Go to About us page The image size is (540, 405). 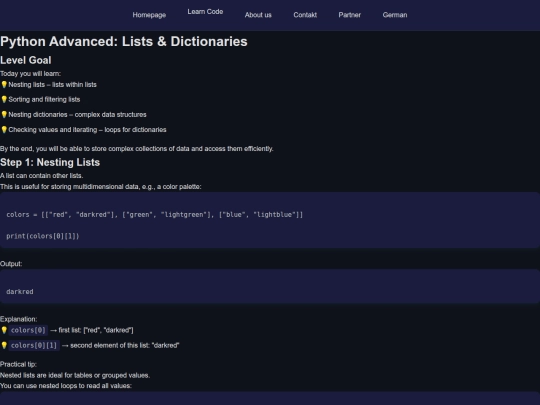coord(258,15)
